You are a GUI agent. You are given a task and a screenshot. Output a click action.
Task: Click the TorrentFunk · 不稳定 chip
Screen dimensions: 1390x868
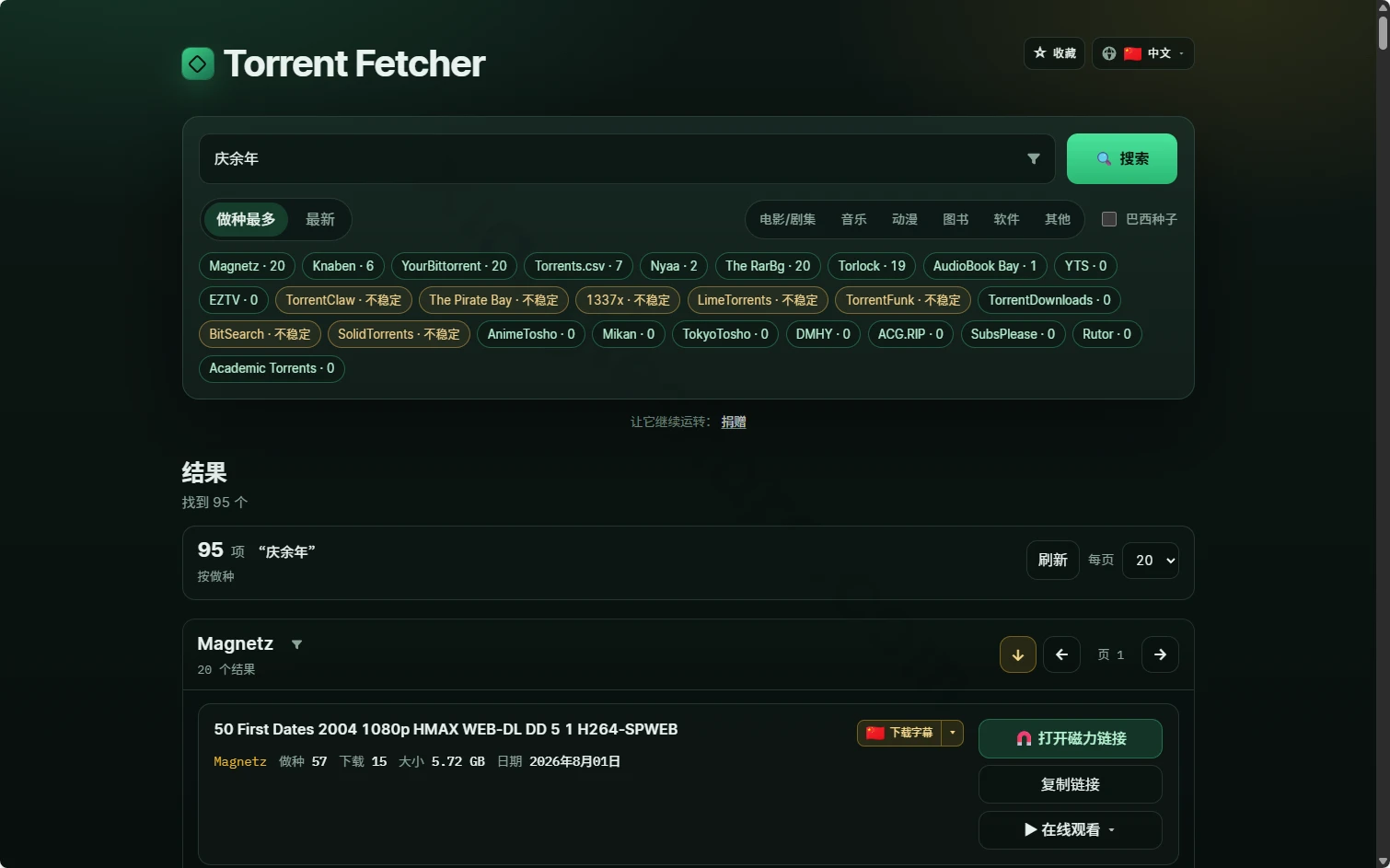903,300
